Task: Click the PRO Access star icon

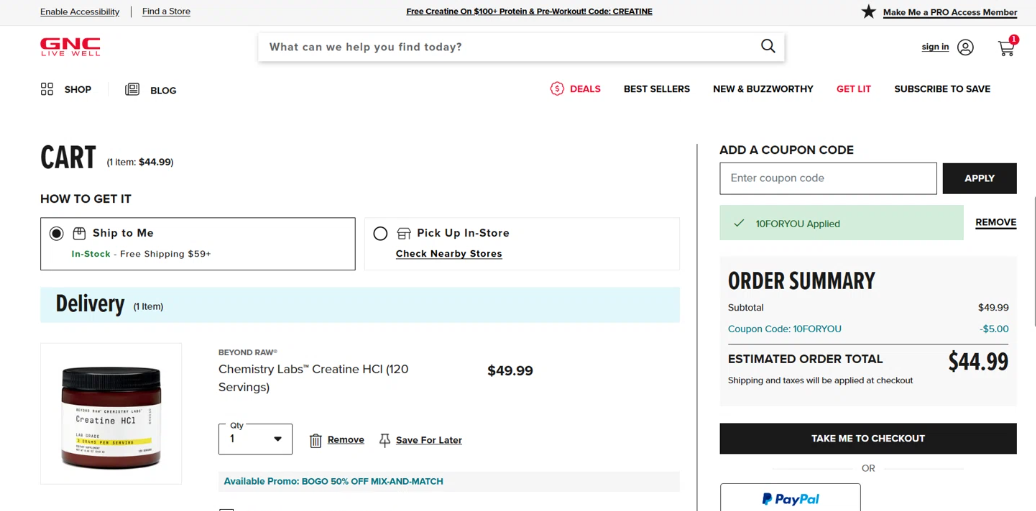Action: (x=868, y=12)
